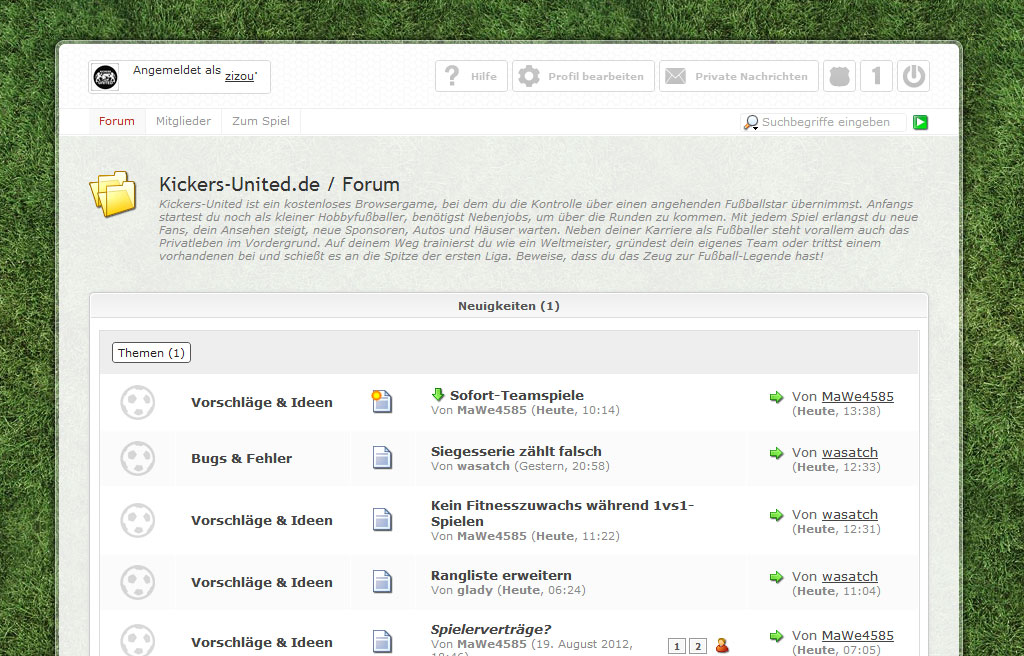Click soccer ball icon in Bugs & Fehler row
The image size is (1024, 656).
point(138,458)
